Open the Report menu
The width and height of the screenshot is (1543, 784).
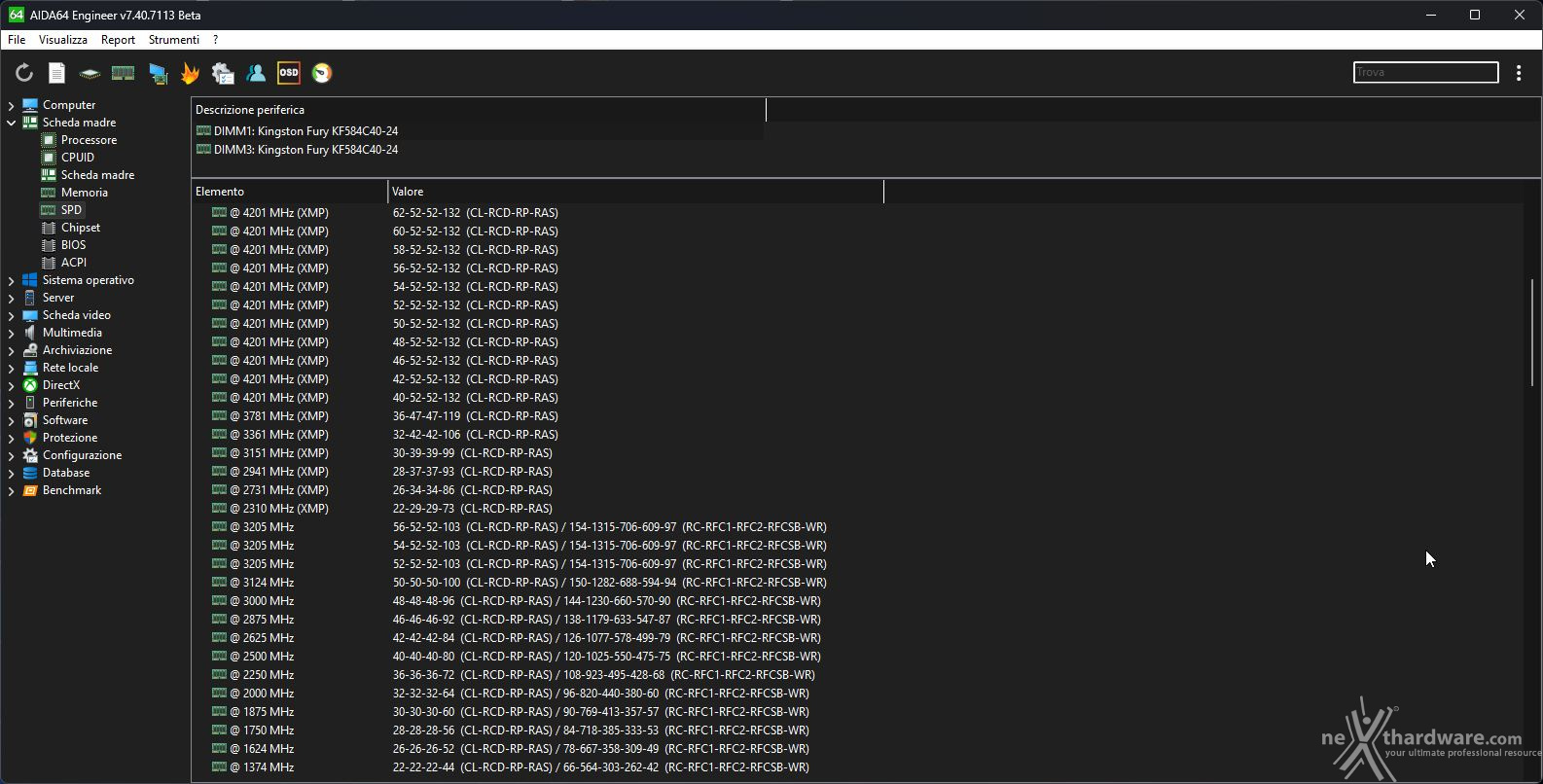118,40
